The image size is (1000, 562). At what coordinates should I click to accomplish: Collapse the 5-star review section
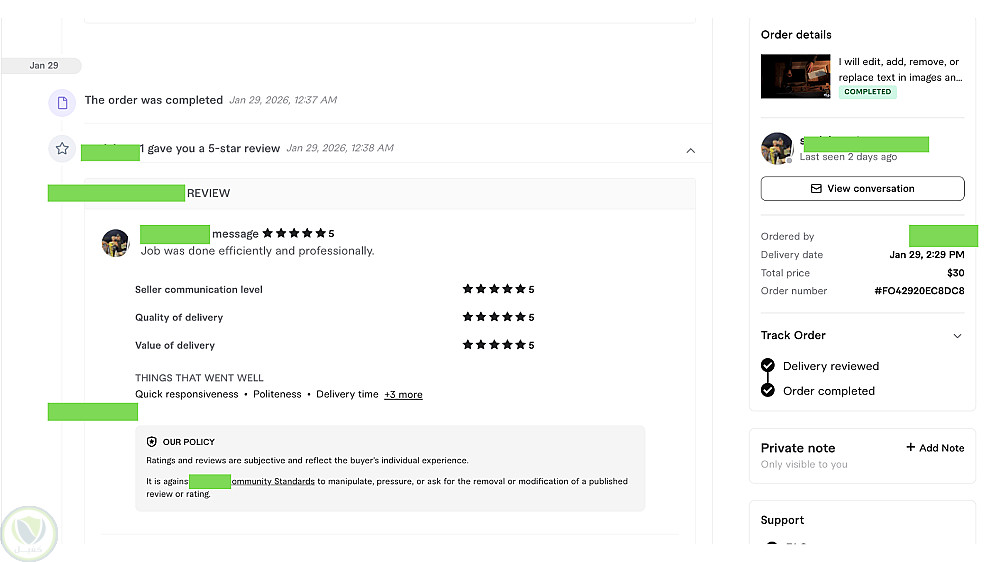coord(690,150)
